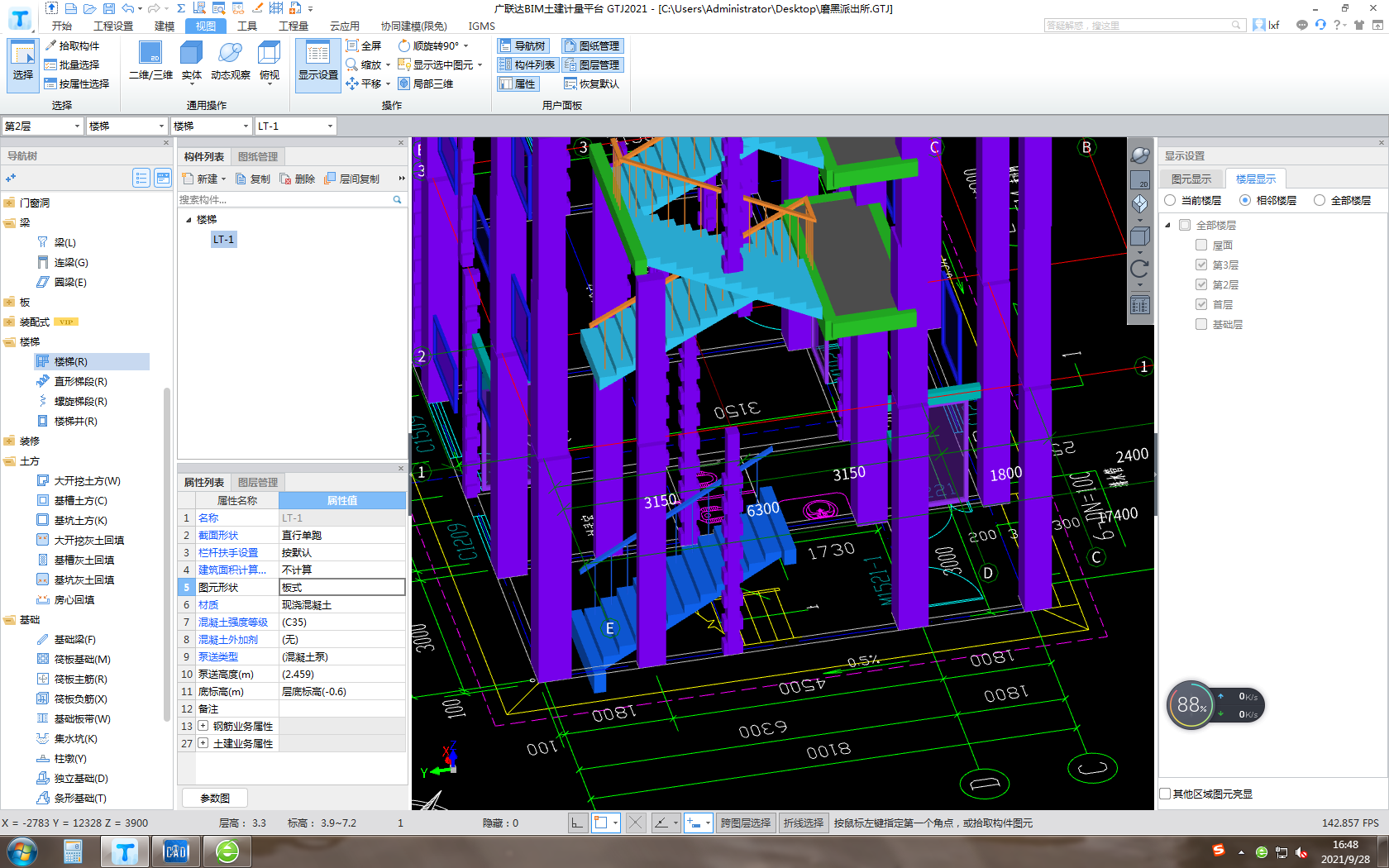Collapse the 楼梯 node in component list
This screenshot has height=868, width=1389.
(x=189, y=220)
